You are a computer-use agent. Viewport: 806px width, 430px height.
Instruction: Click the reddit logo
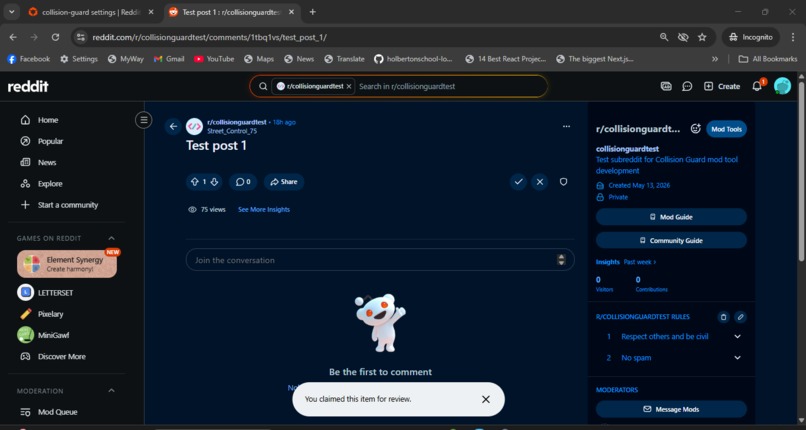click(x=28, y=86)
